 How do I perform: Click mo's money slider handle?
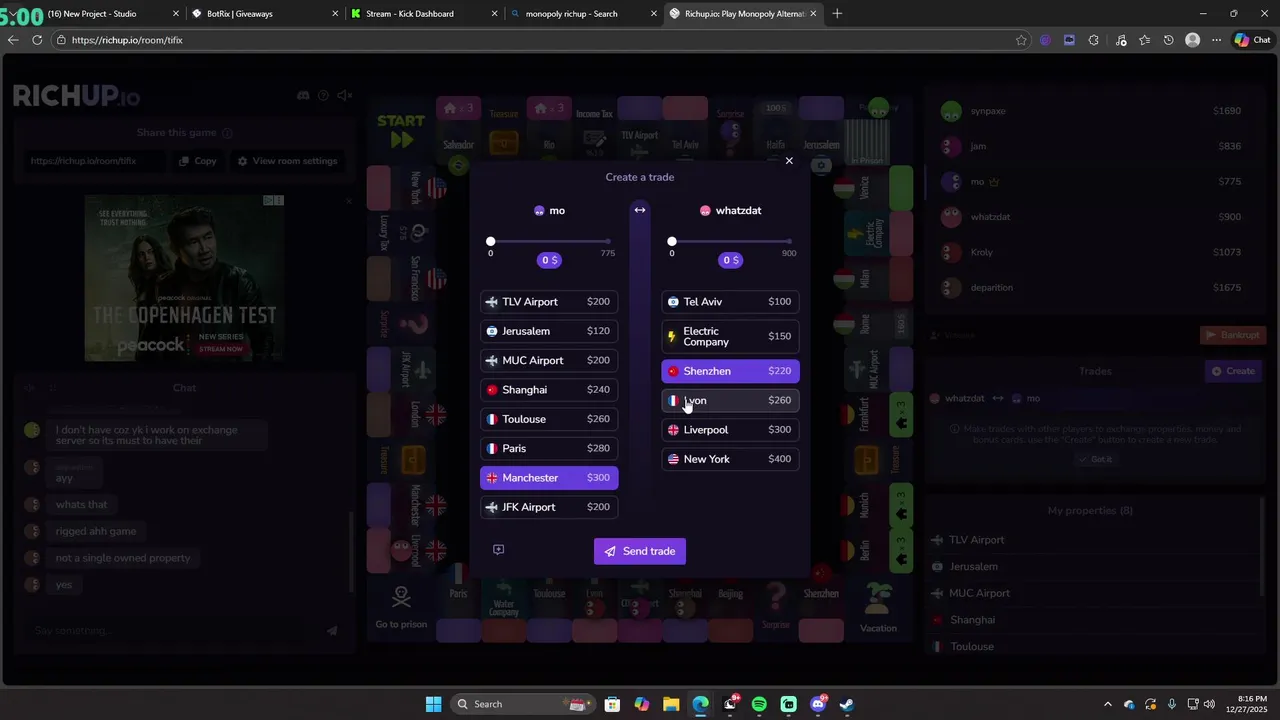pyautogui.click(x=491, y=241)
